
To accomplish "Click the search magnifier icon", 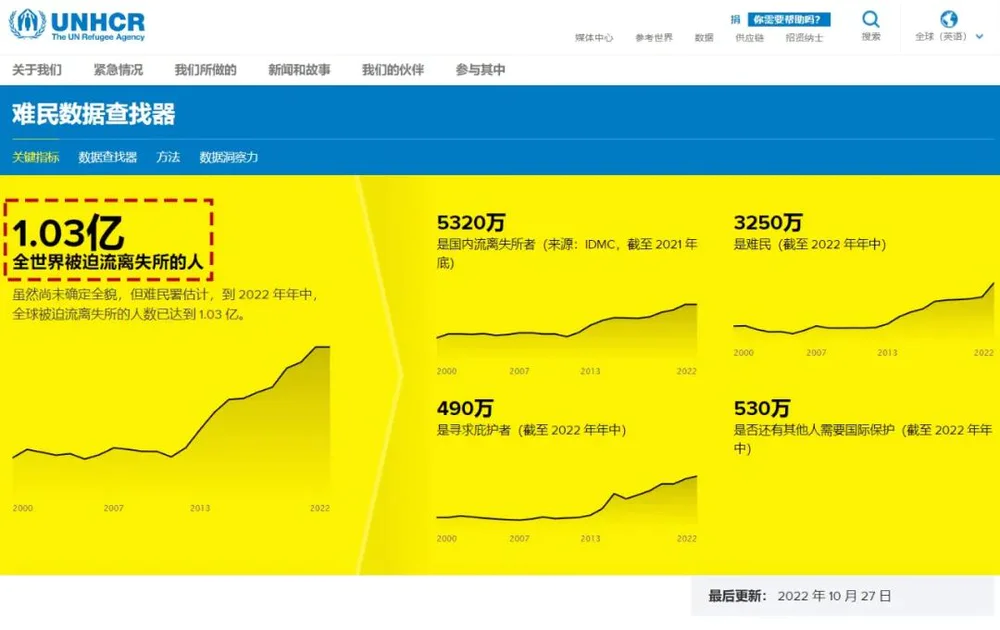I will 871,19.
